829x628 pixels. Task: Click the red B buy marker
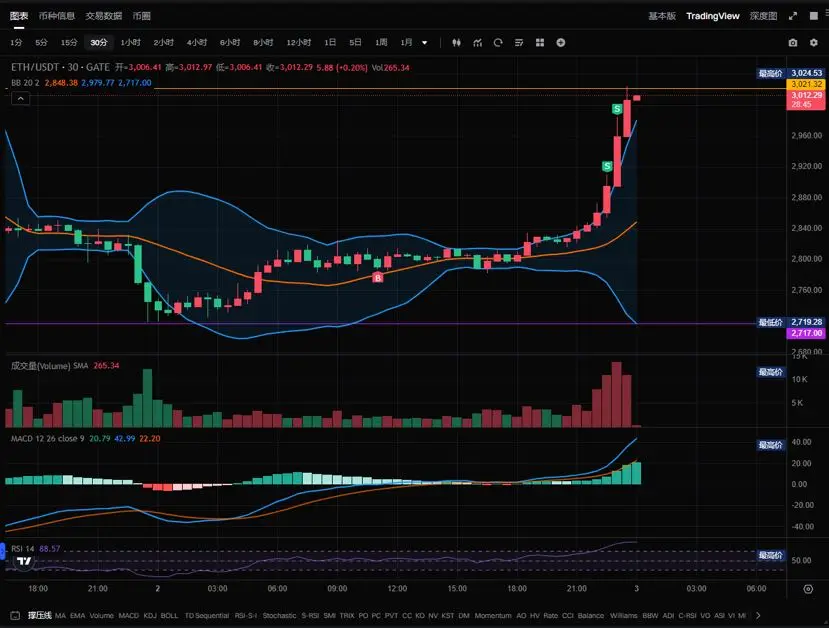[x=377, y=278]
